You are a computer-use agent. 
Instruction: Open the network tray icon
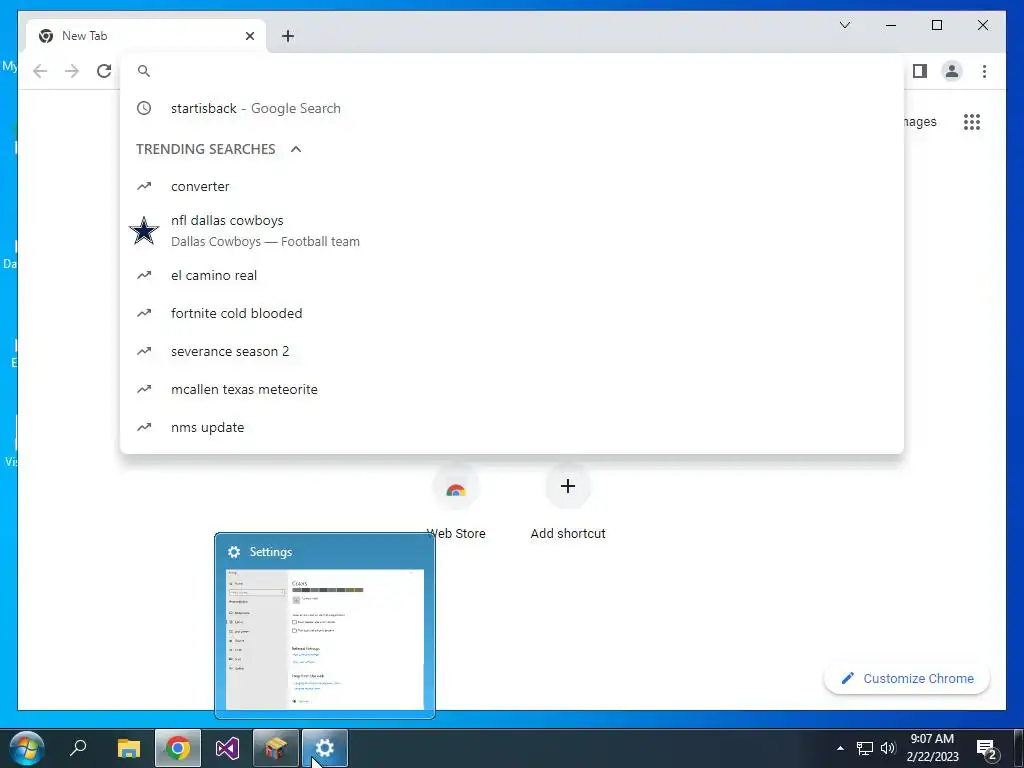(x=865, y=748)
